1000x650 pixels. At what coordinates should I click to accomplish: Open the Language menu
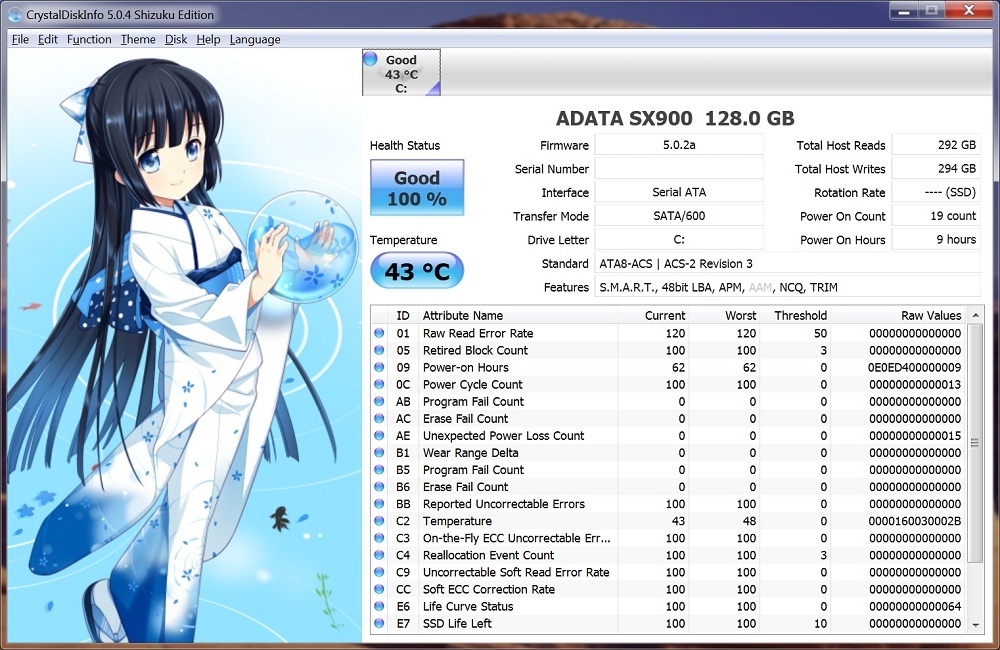[255, 40]
